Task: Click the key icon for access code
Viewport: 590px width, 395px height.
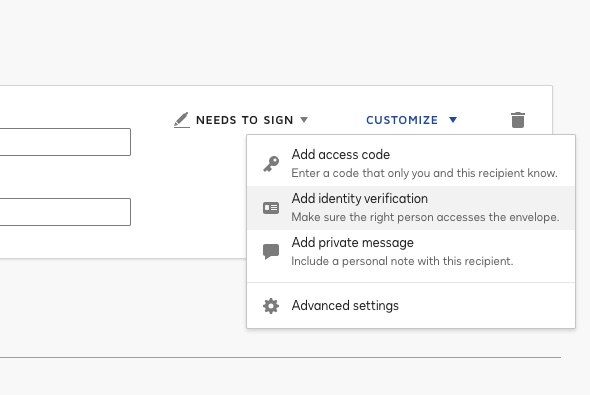Action: 271,164
